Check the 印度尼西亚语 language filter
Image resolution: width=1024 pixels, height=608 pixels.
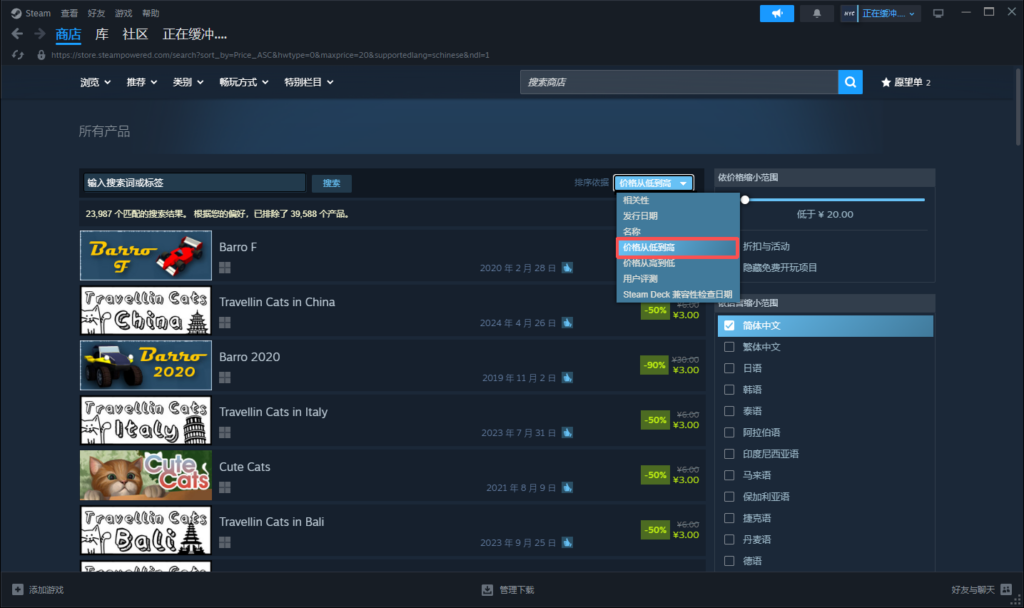click(x=729, y=454)
